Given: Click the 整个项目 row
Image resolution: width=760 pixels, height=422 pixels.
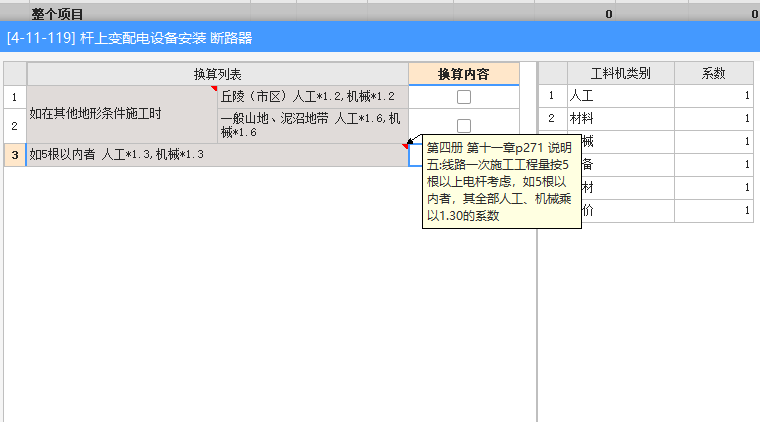Looking at the screenshot, I should tap(380, 14).
